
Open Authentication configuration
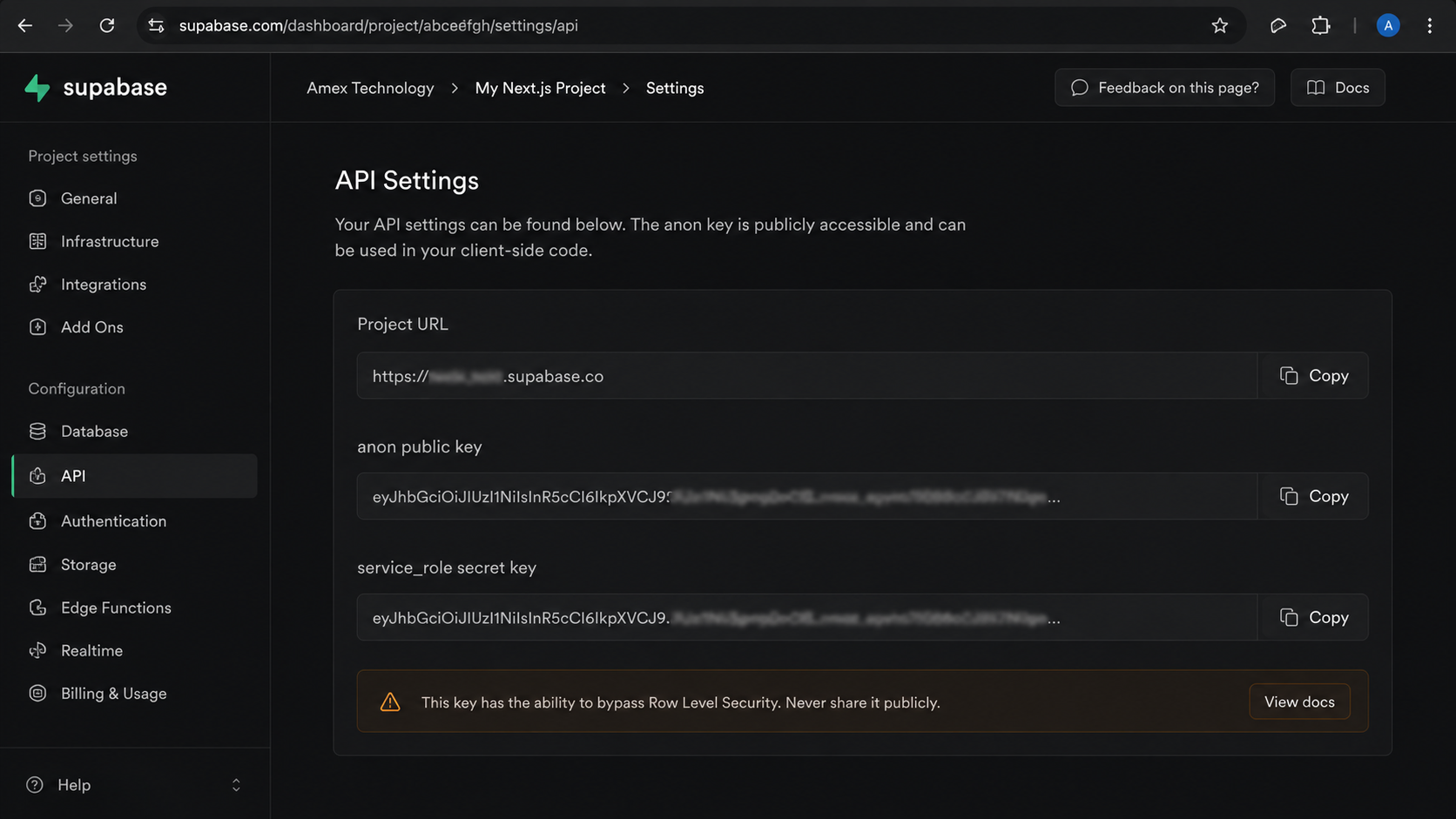tap(134, 521)
